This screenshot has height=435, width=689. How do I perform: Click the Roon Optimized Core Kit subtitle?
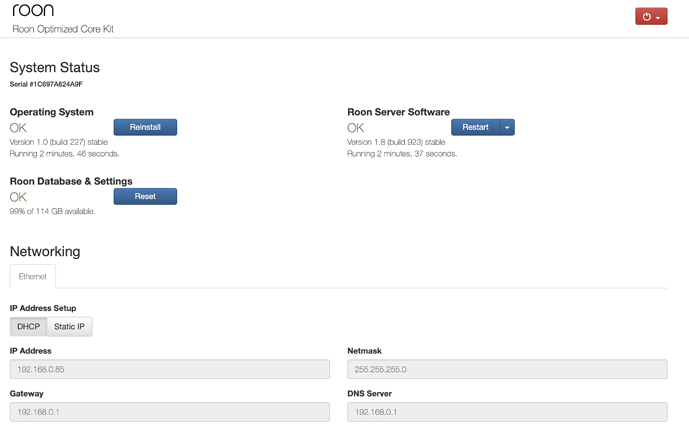tap(63, 29)
